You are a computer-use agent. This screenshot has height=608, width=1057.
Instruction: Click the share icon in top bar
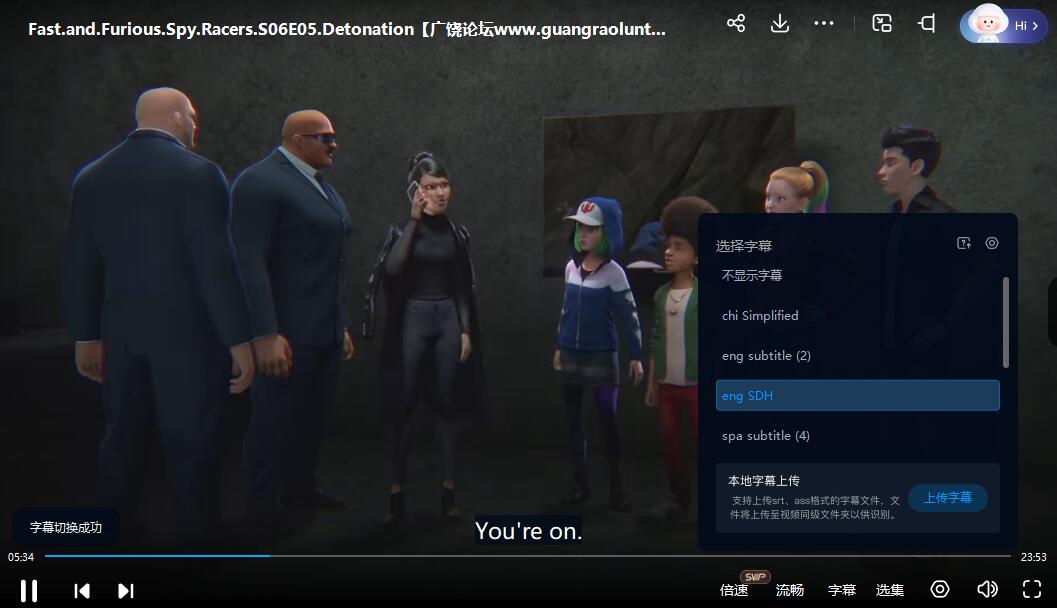coord(735,24)
